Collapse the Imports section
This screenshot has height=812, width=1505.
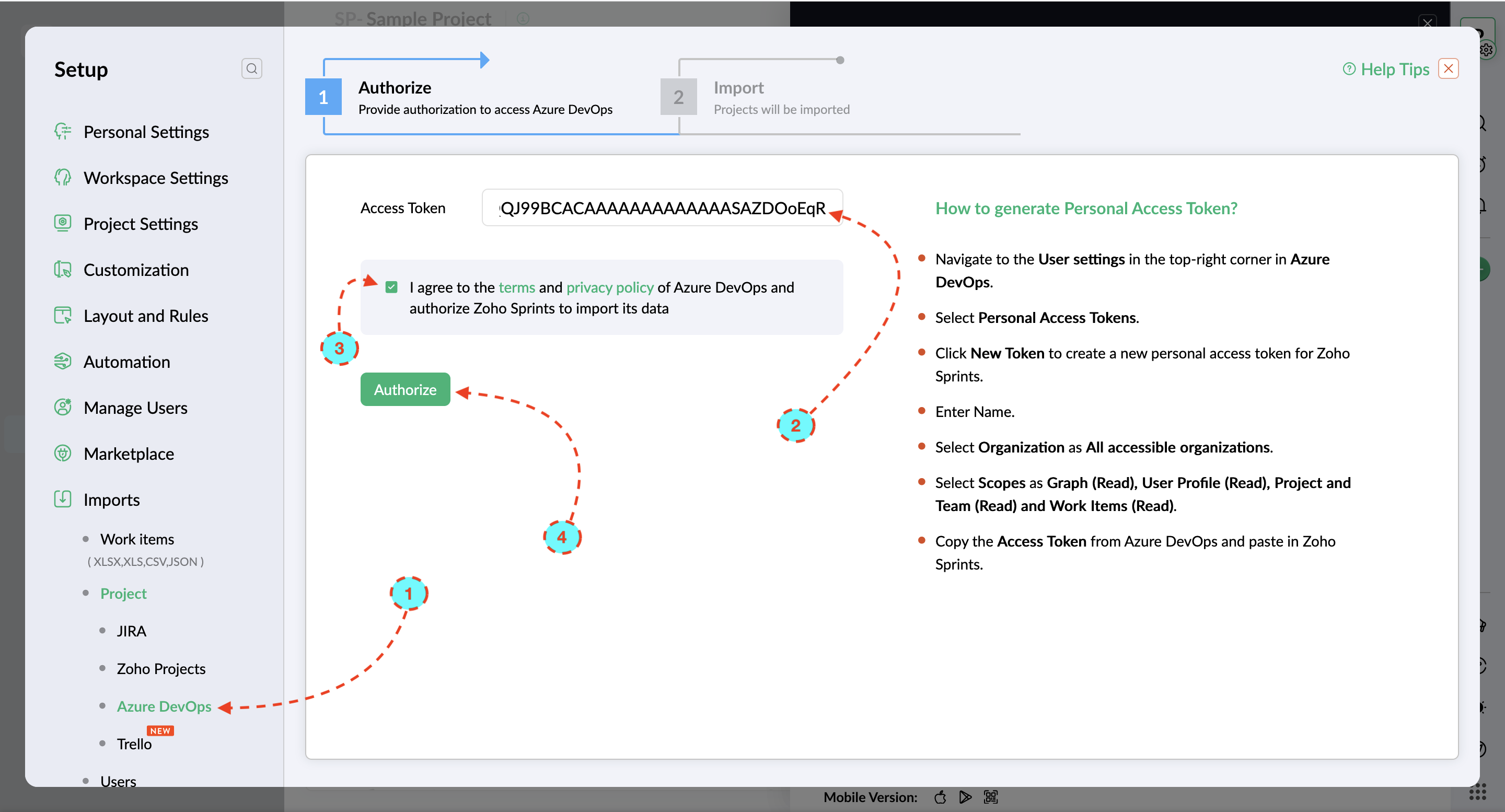112,500
